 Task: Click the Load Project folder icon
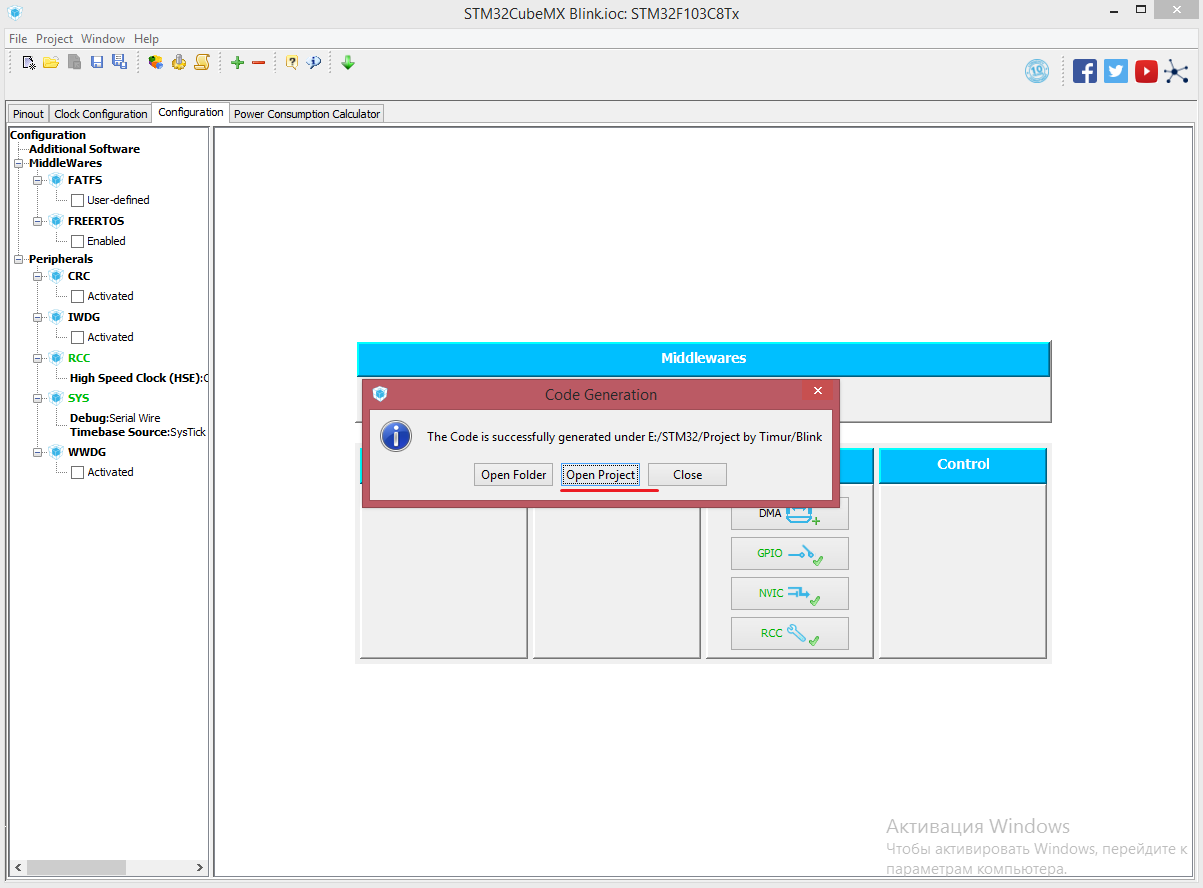click(51, 63)
